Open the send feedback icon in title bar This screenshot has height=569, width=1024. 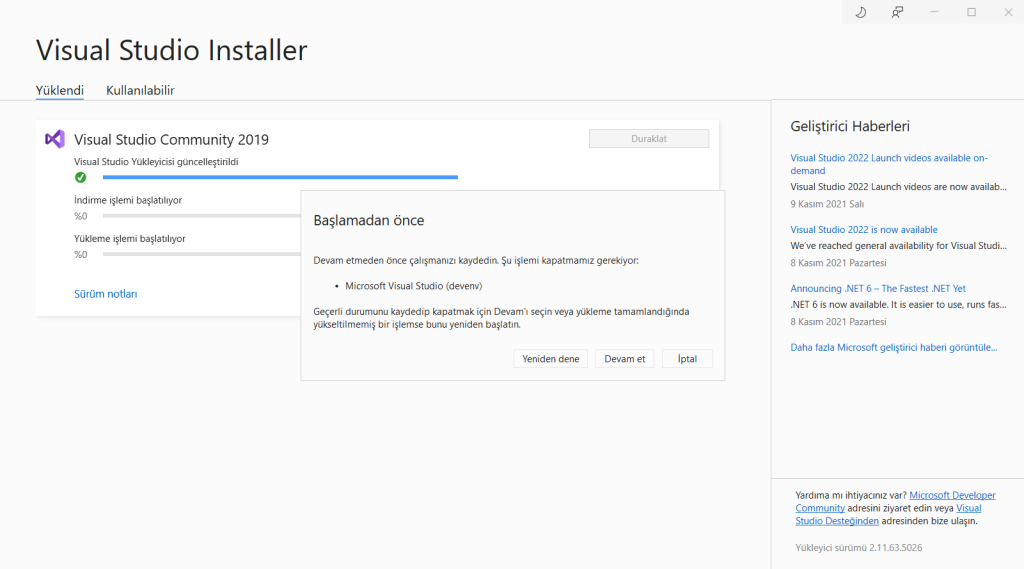(x=897, y=12)
